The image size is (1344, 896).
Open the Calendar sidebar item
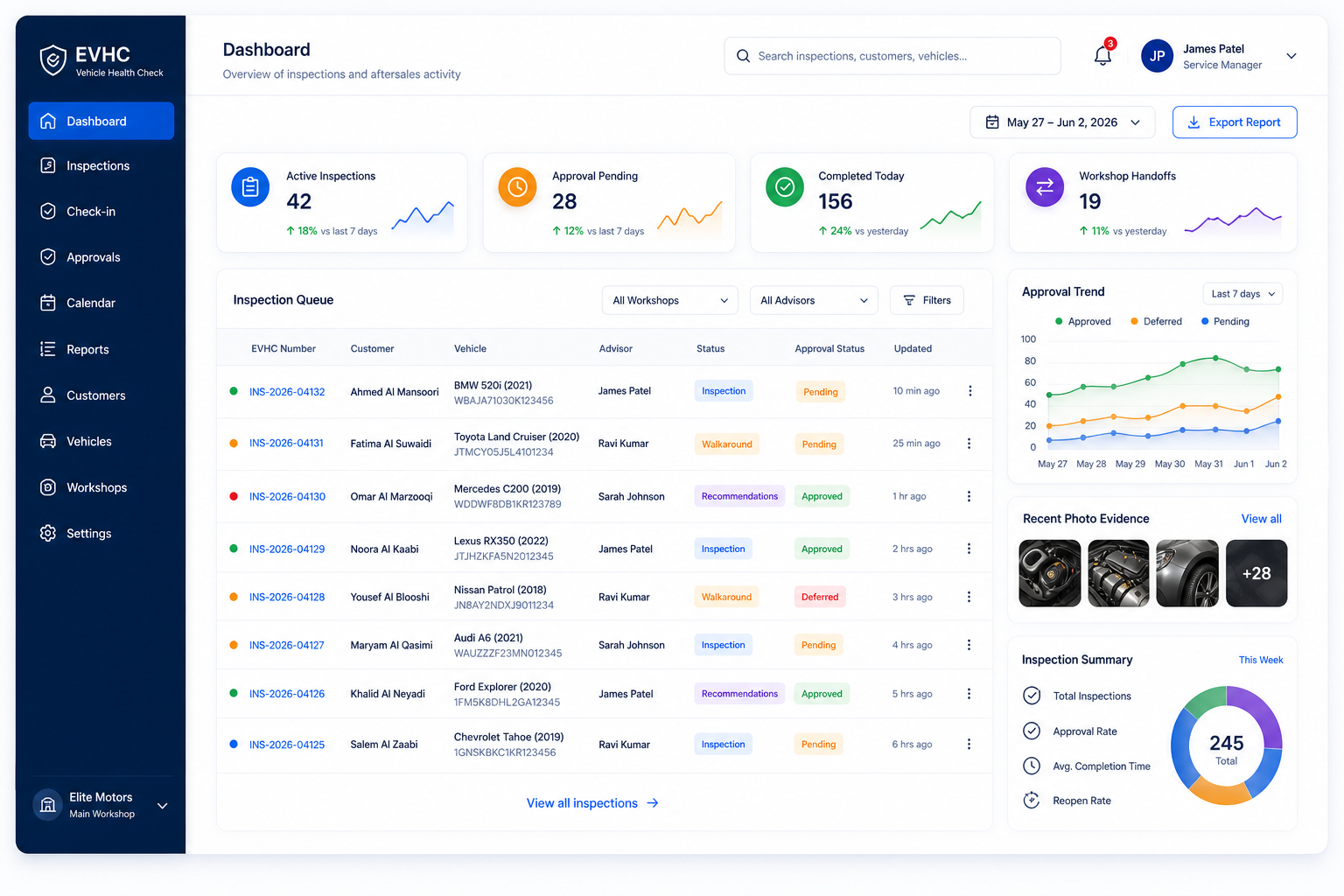[101, 303]
